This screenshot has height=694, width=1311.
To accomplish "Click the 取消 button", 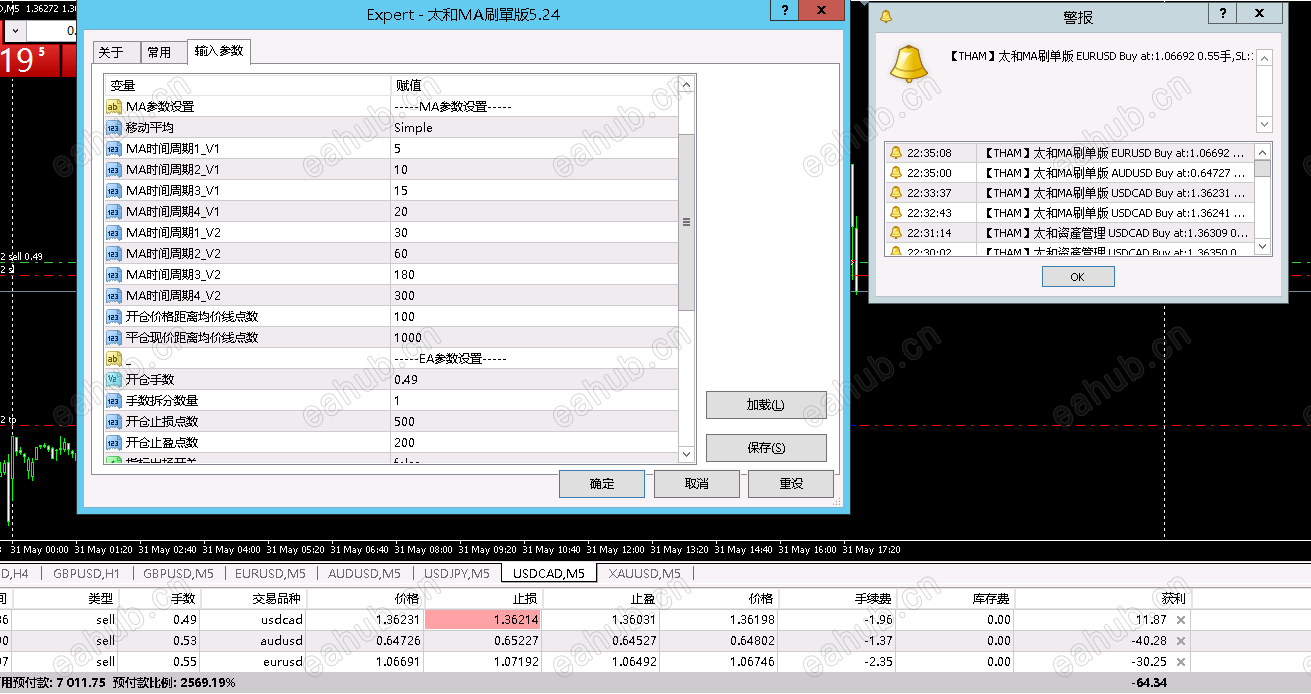I will 696,484.
